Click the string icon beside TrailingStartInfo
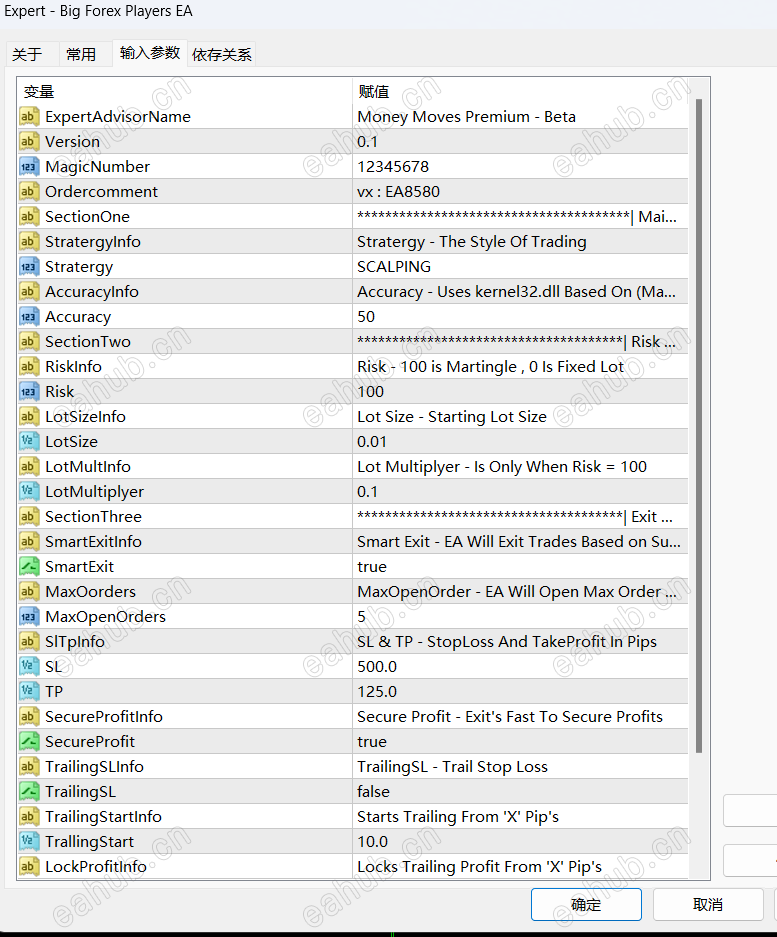 click(29, 817)
